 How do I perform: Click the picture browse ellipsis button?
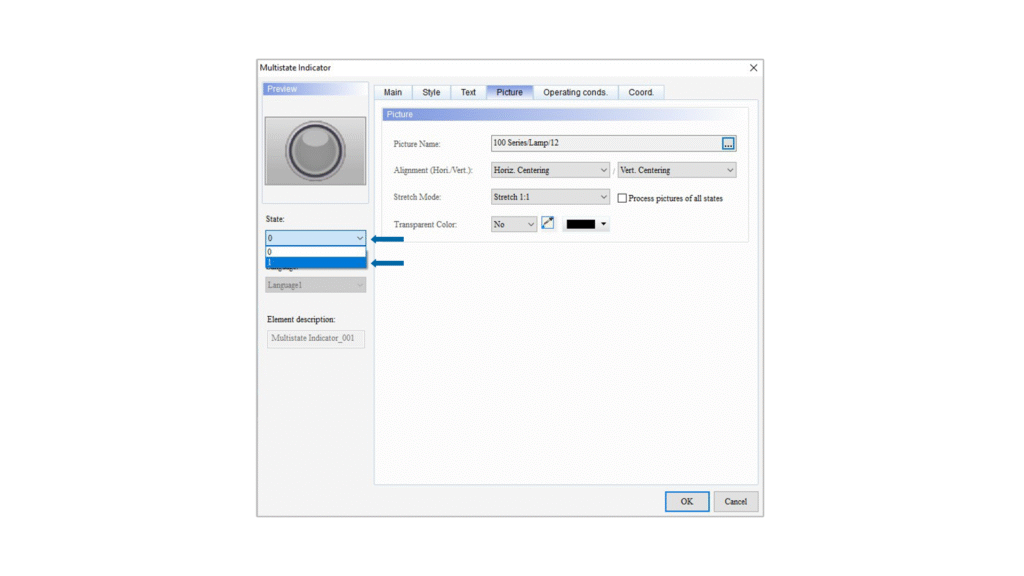tap(728, 144)
